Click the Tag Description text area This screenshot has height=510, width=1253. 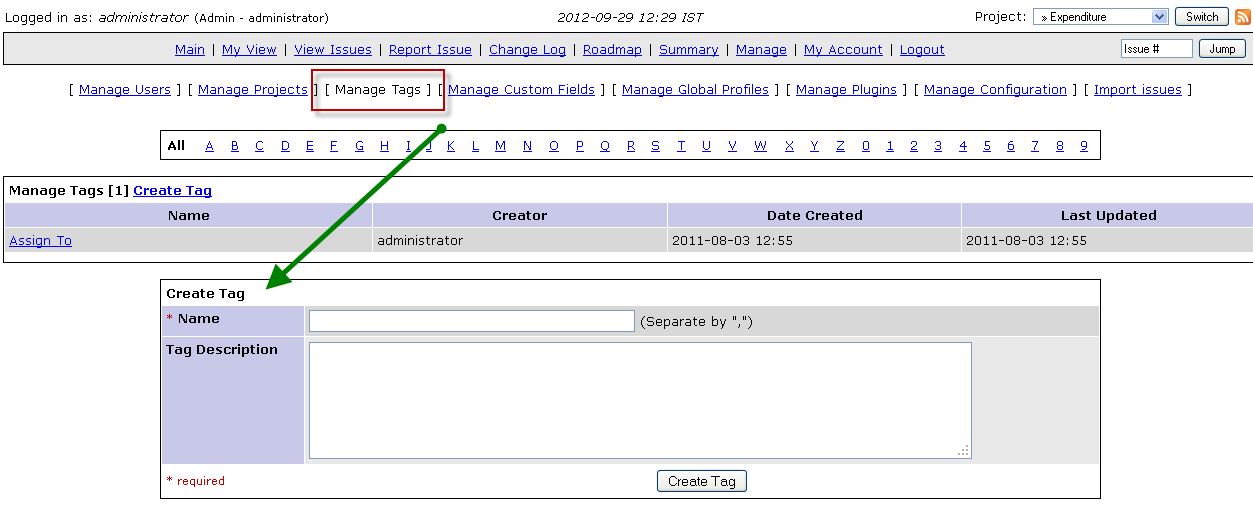click(640, 401)
